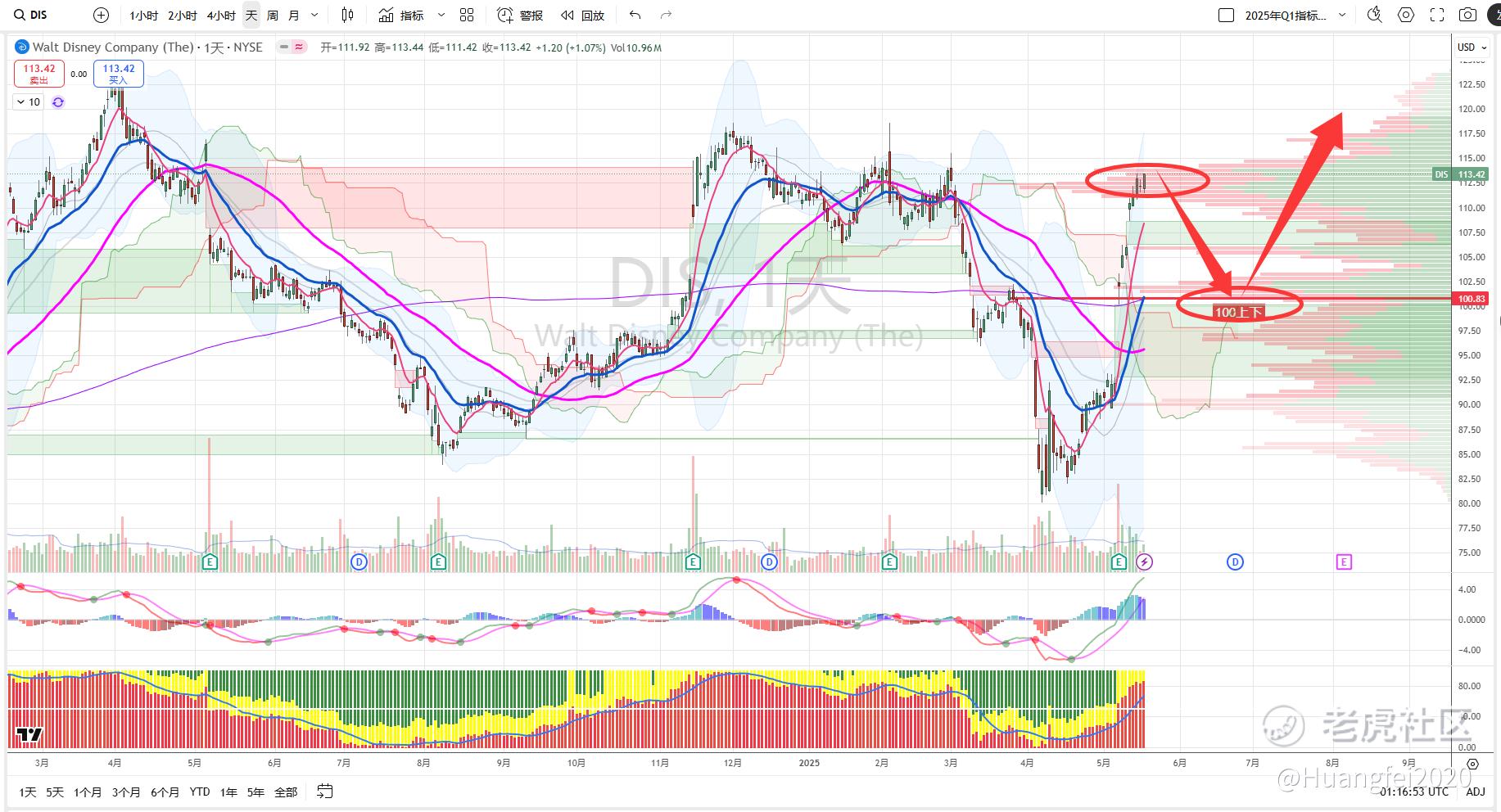
Task: Expand the collapsed indicators legend showing 10
Action: pos(29,102)
